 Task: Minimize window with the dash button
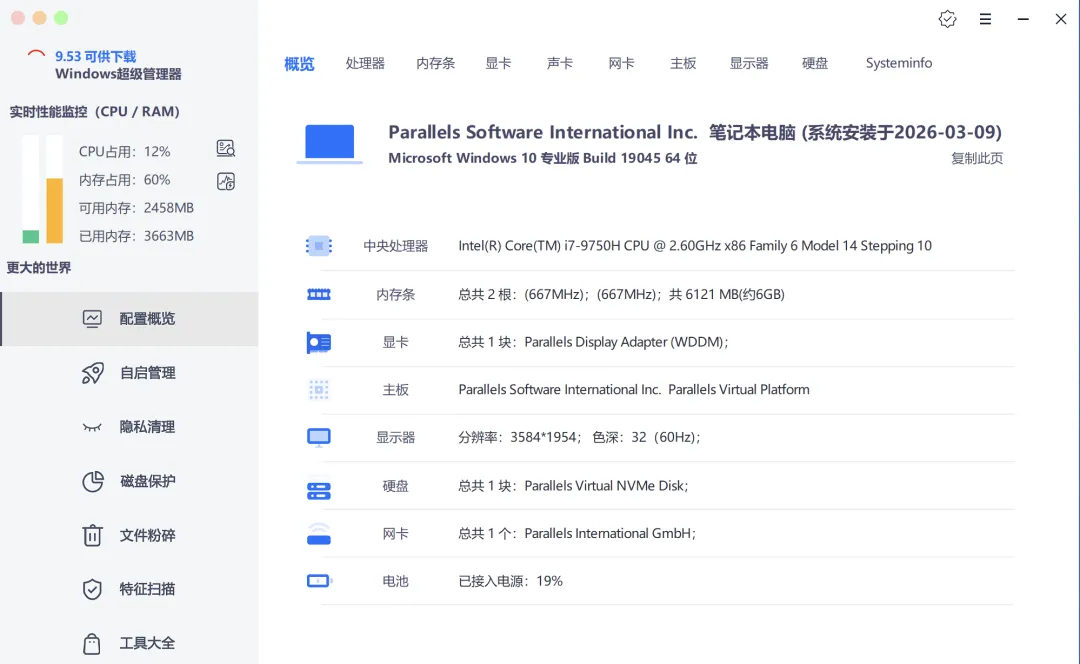click(1024, 19)
